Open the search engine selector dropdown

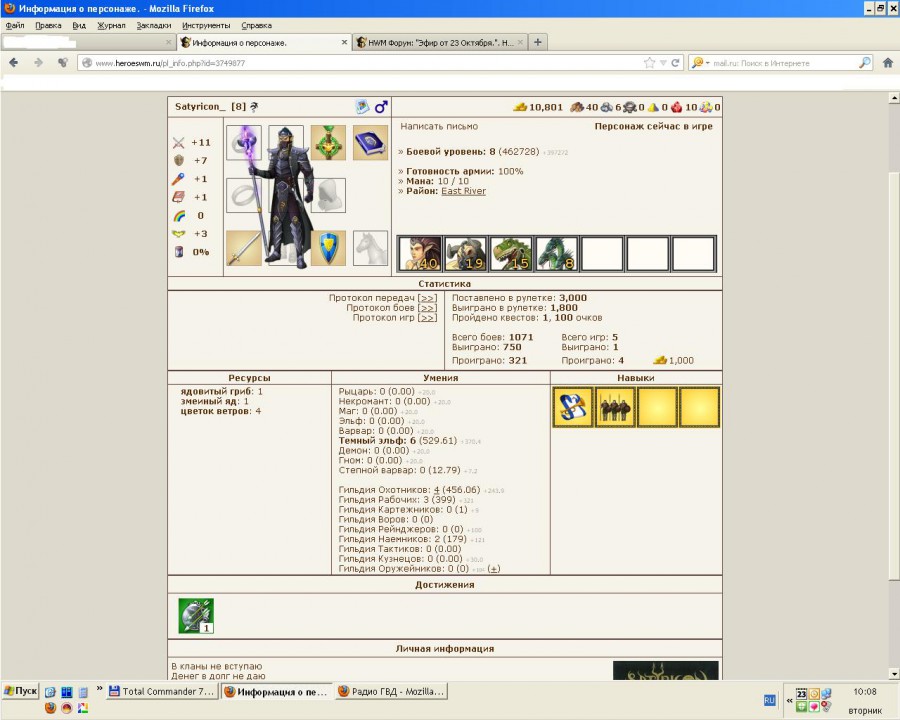(701, 63)
